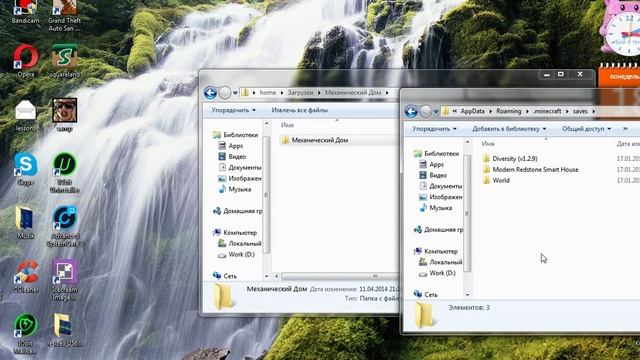The width and height of the screenshot is (640, 360).
Task: Click forward button in the saves window
Action: pos(425,111)
